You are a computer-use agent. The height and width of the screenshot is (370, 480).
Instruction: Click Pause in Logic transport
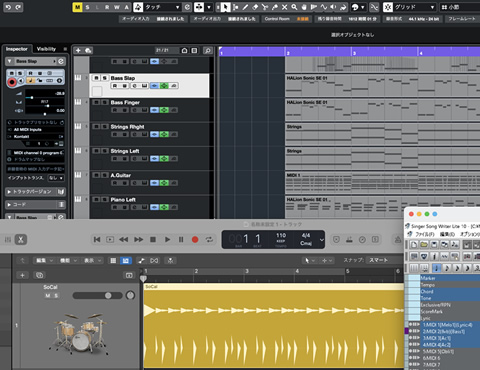pos(181,239)
